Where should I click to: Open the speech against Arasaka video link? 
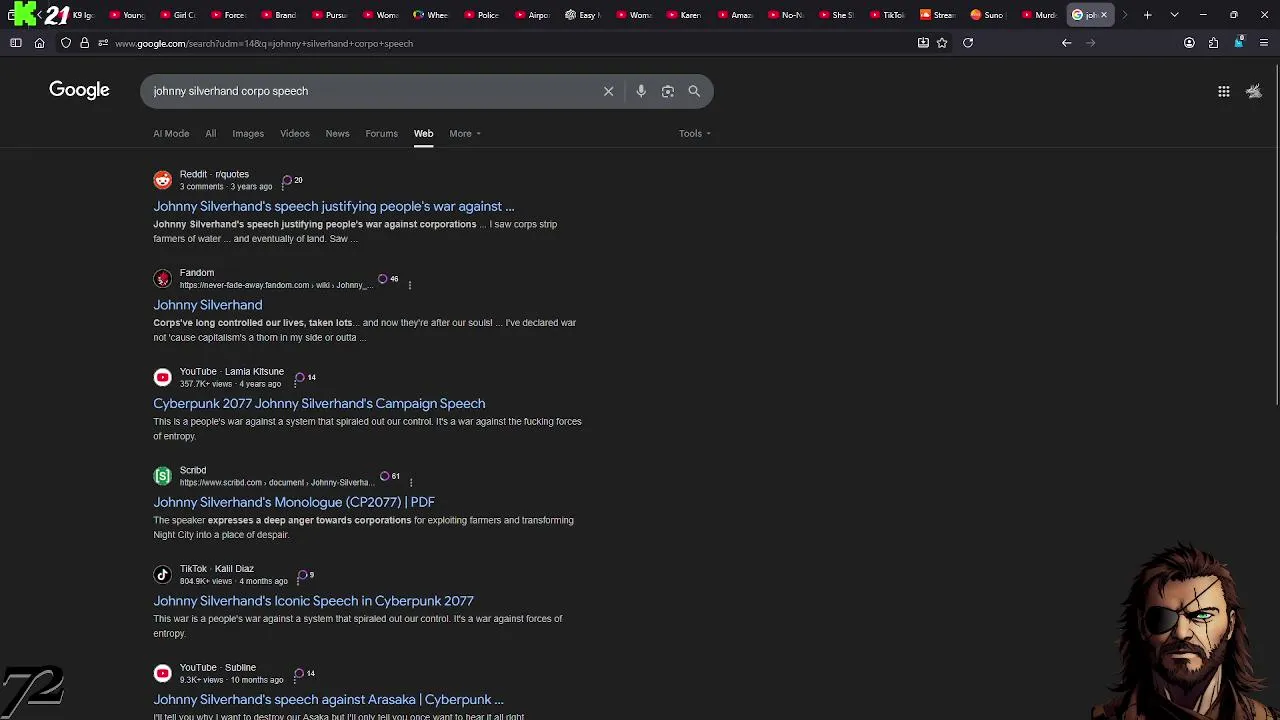pyautogui.click(x=328, y=699)
